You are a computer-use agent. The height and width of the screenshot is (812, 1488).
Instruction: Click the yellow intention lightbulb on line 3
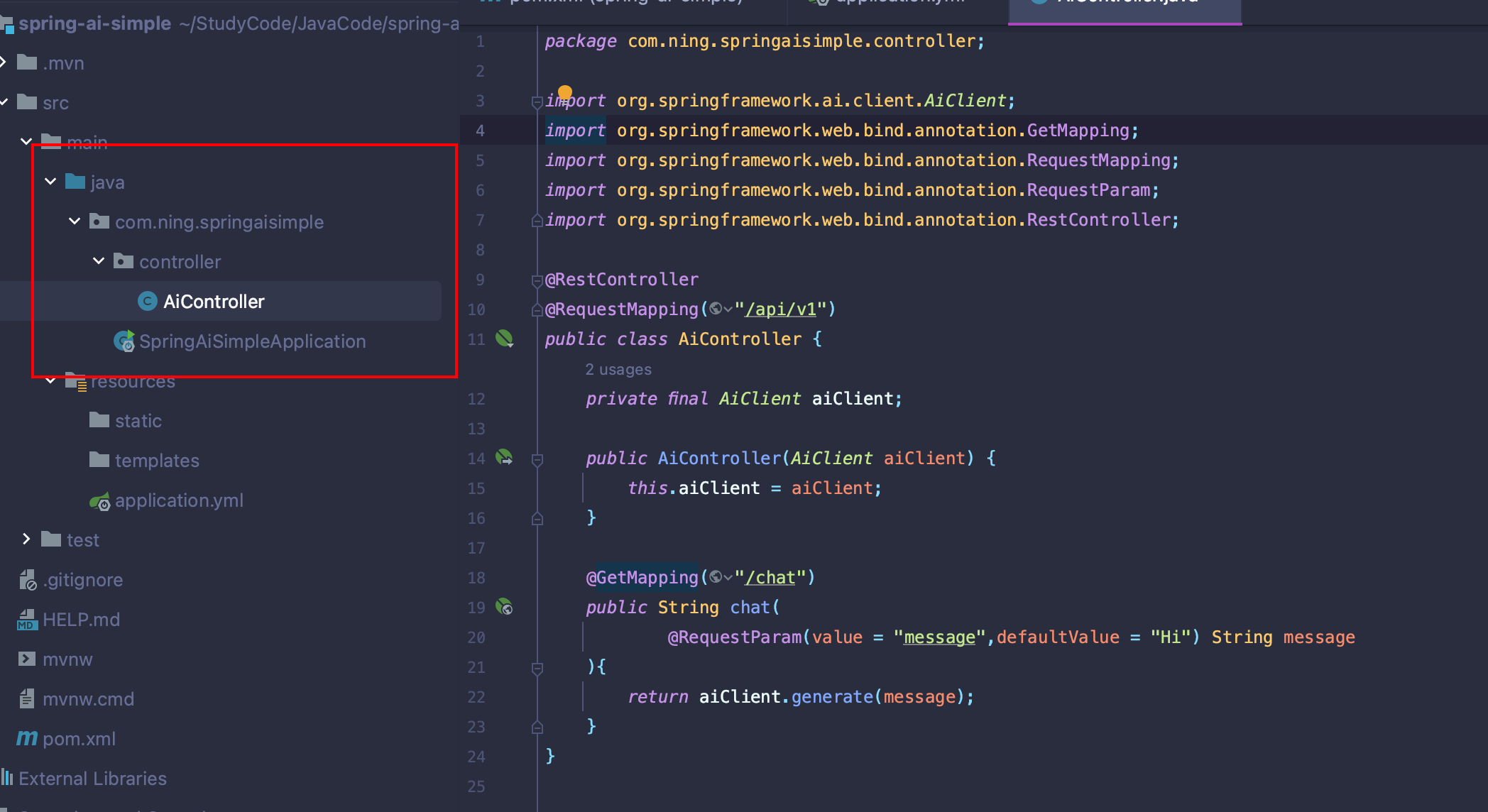tap(565, 92)
